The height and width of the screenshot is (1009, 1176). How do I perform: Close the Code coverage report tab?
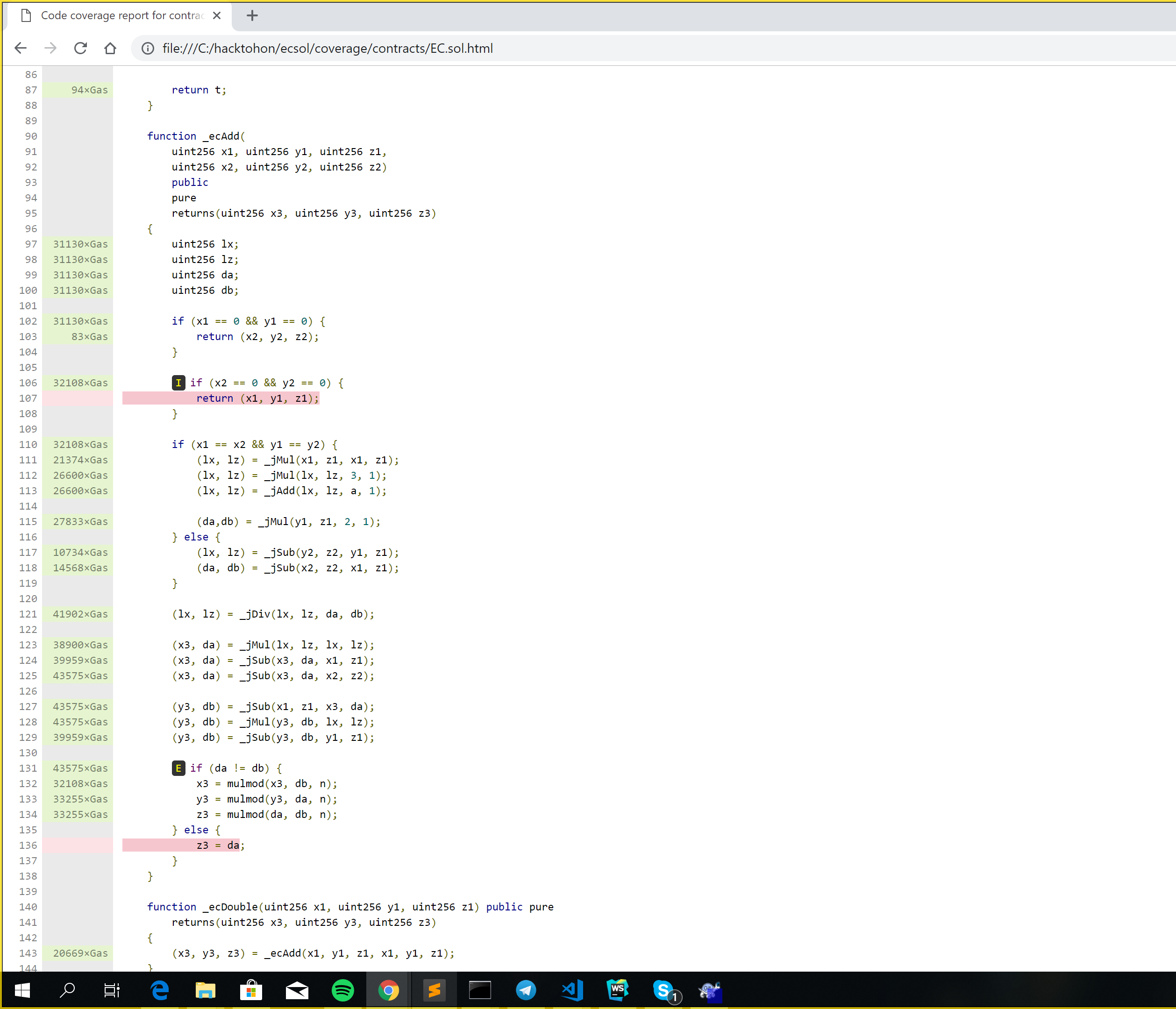217,16
